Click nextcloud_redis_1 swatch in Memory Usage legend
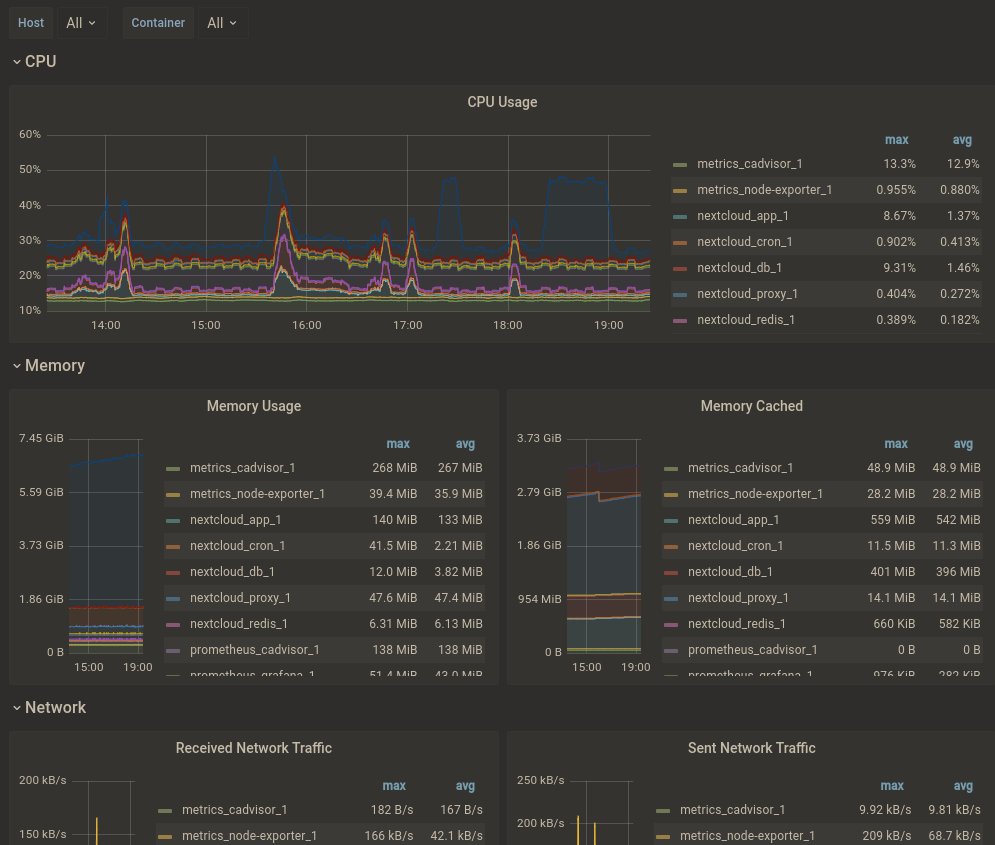Screen dimensions: 995x845 [x=173, y=625]
